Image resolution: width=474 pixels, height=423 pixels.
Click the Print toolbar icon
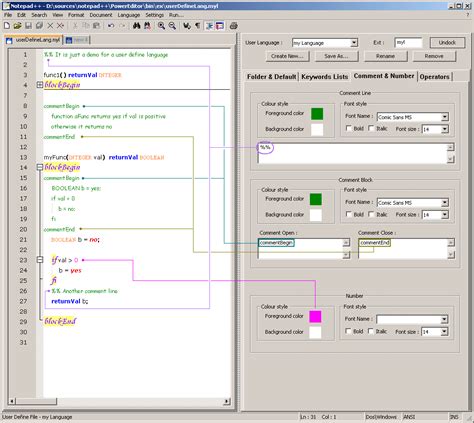point(234,26)
